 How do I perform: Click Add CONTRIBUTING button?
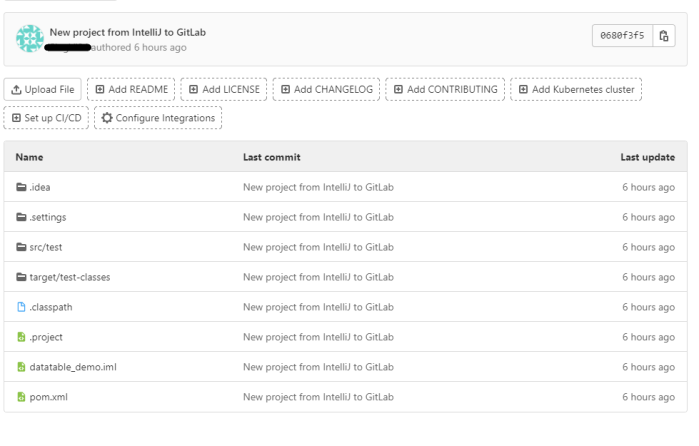(445, 89)
